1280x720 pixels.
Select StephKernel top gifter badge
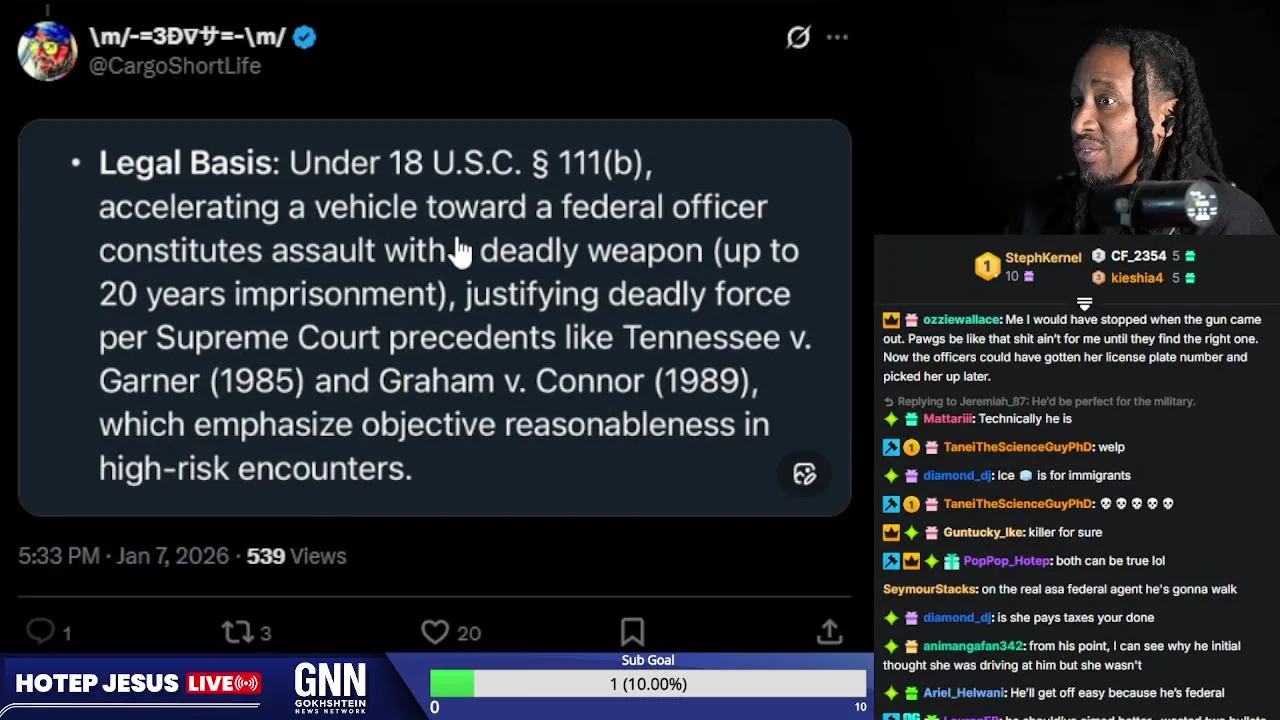pos(1028,266)
